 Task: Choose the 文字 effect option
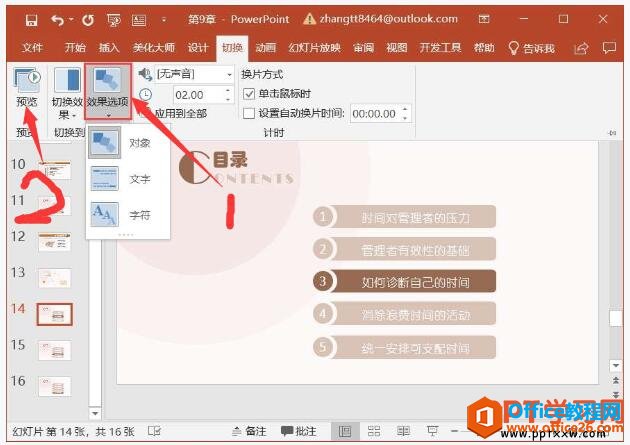coord(127,179)
